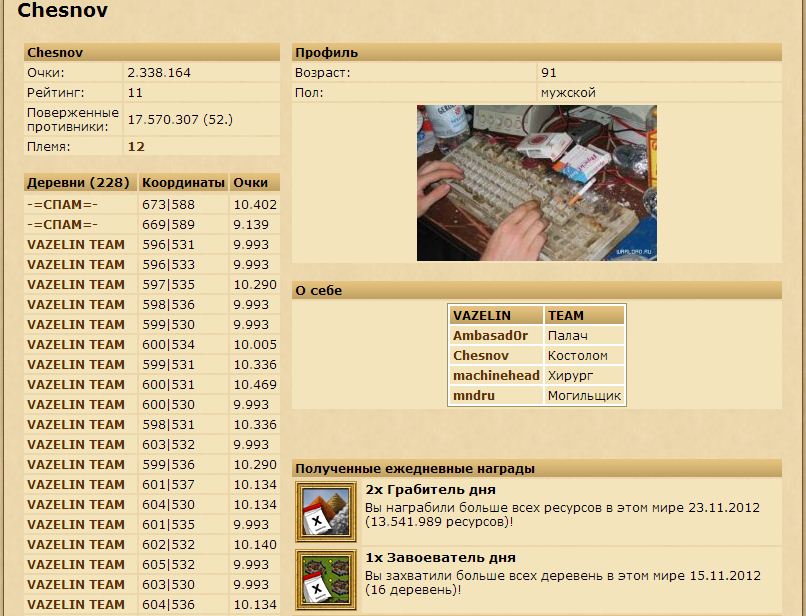Click the Грабитель дня award icon
The height and width of the screenshot is (616, 806).
[326, 511]
